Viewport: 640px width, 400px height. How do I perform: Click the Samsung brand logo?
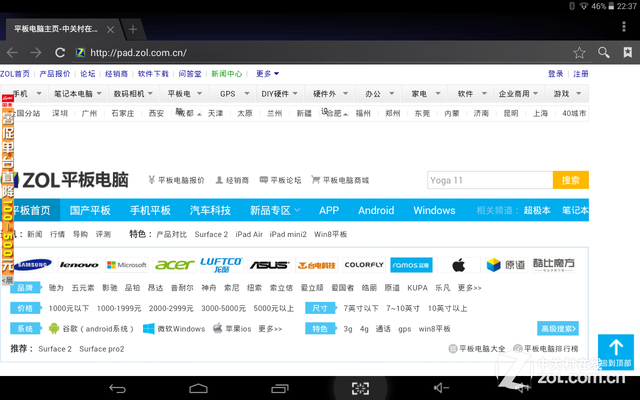coord(33,265)
